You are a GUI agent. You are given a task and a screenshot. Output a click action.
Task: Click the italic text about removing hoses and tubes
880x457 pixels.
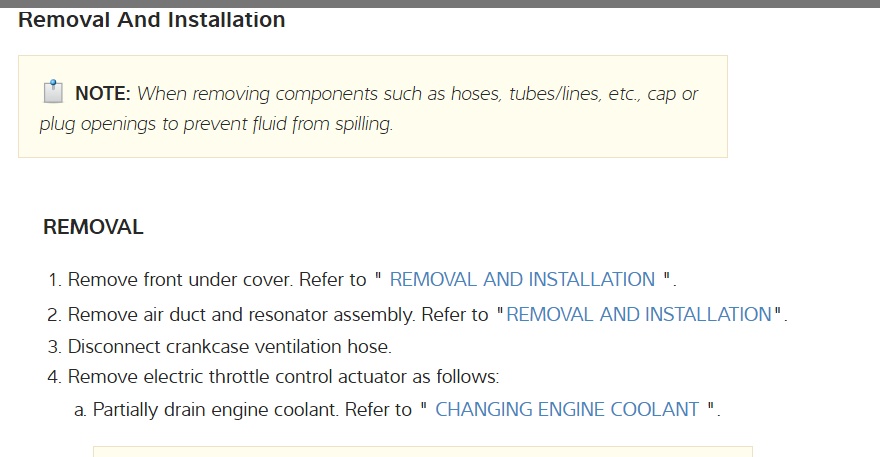click(x=417, y=95)
